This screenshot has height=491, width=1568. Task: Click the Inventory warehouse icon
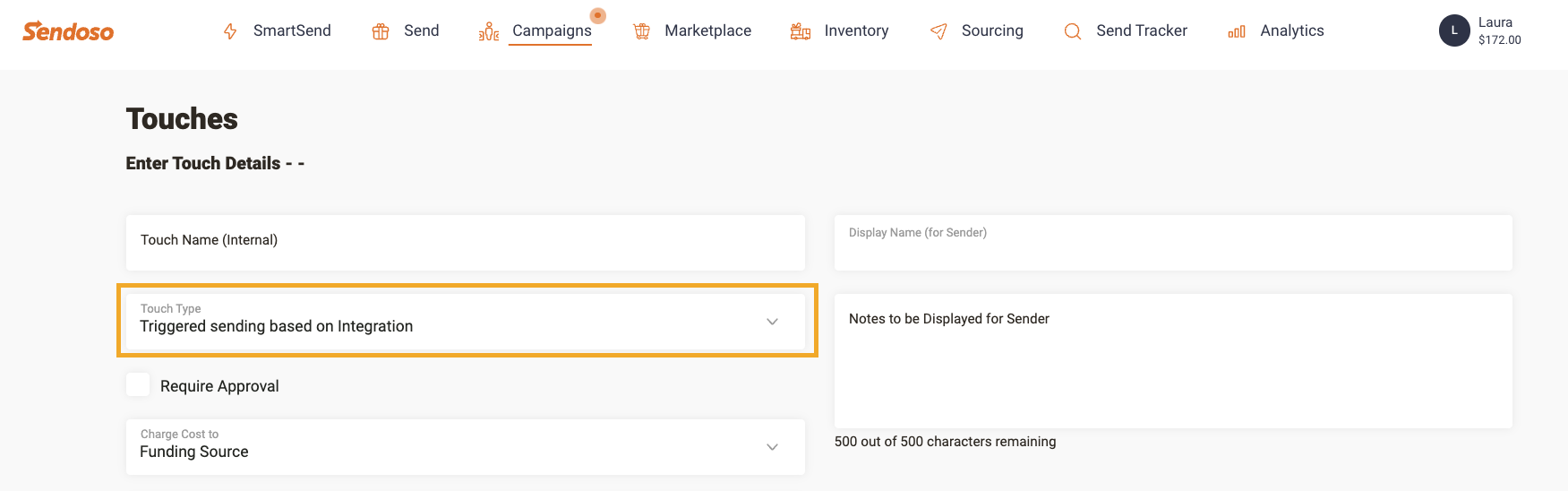(x=801, y=31)
